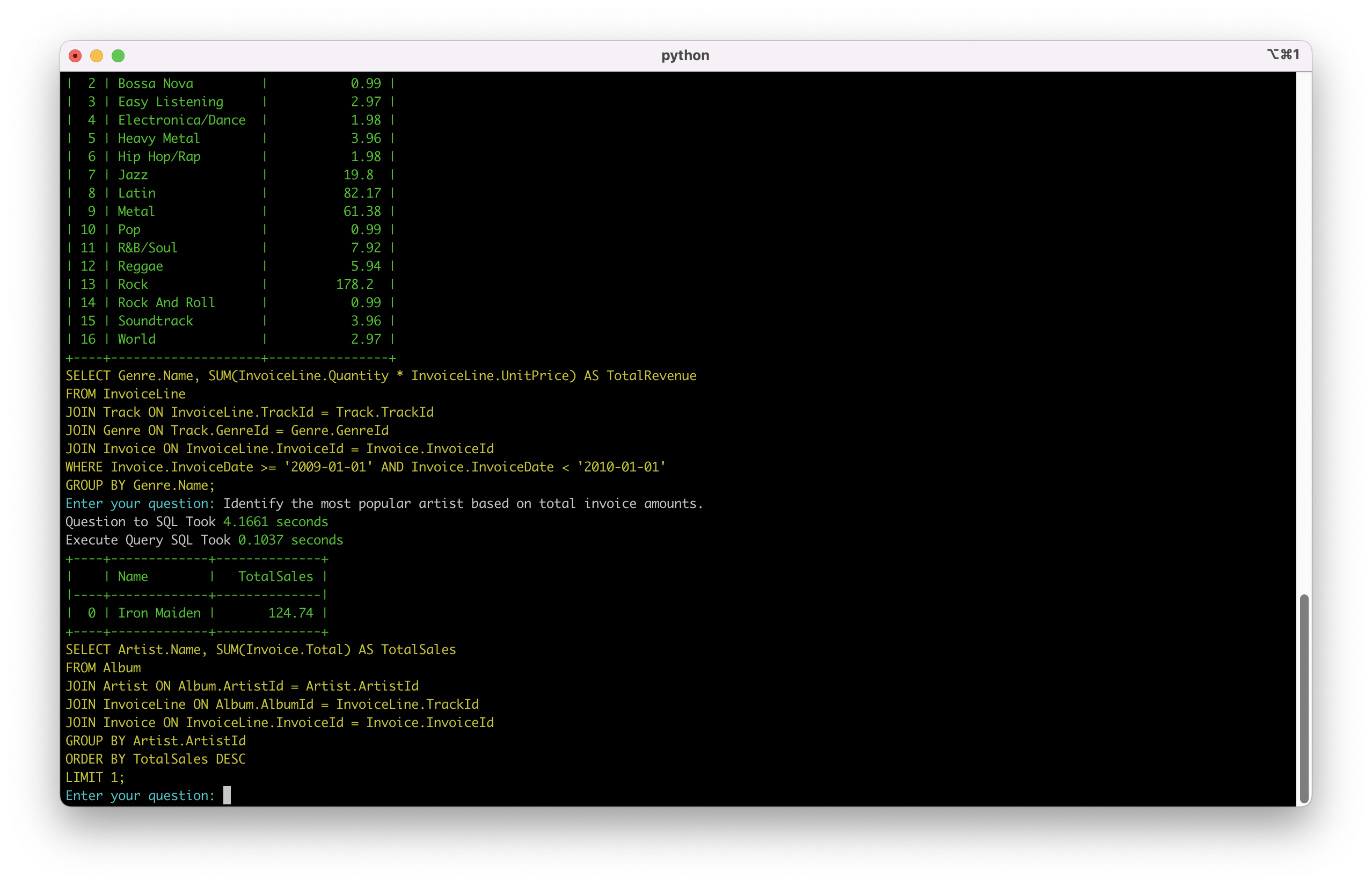
Task: Click 'JOIN InvoiceLine ON Album.AlbumId' line
Action: point(272,704)
